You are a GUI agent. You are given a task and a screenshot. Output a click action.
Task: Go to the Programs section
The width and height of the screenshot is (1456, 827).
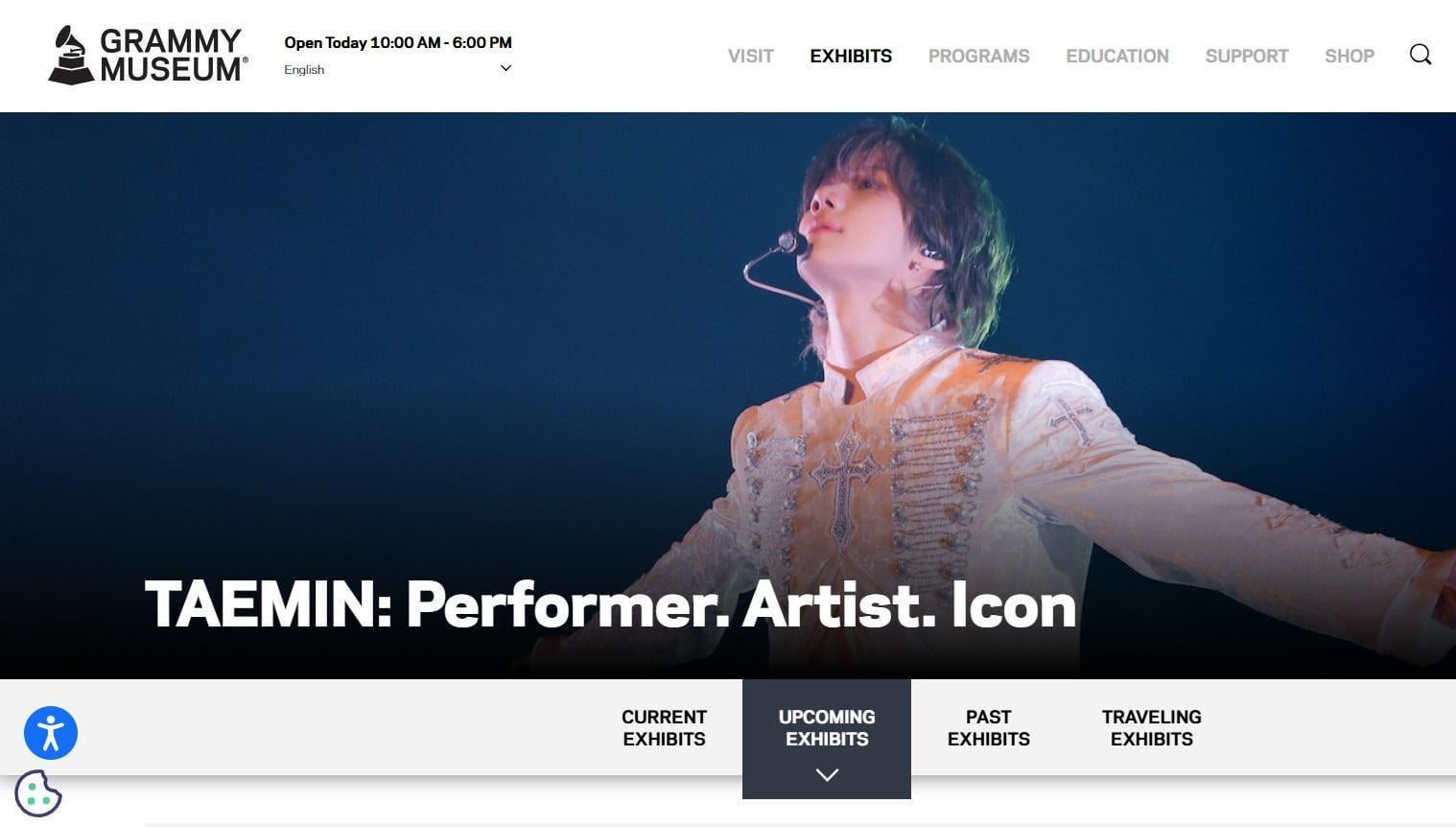(978, 56)
